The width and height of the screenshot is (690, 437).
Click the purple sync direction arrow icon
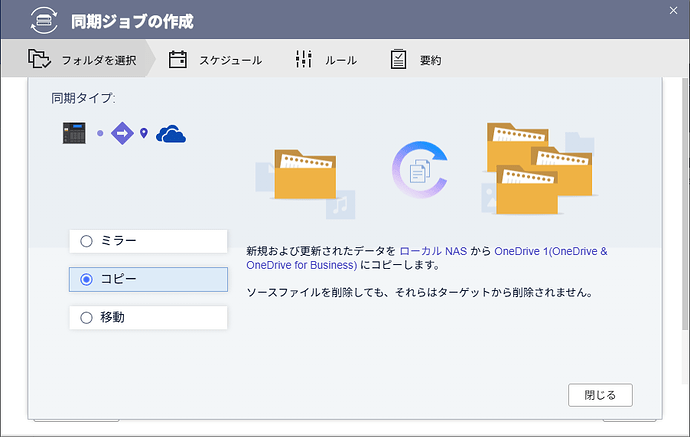pyautogui.click(x=122, y=133)
